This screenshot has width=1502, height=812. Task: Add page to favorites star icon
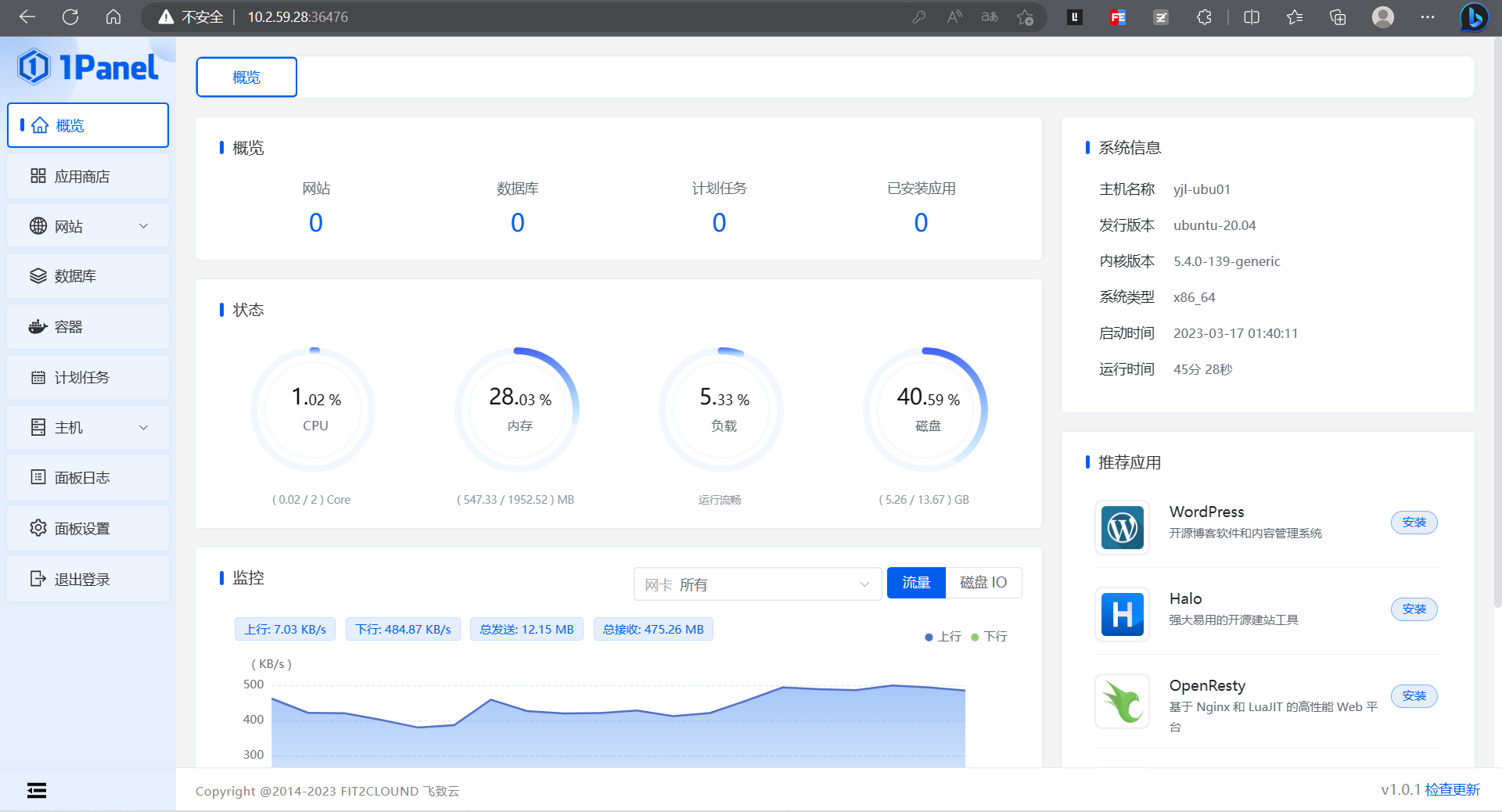[1026, 16]
